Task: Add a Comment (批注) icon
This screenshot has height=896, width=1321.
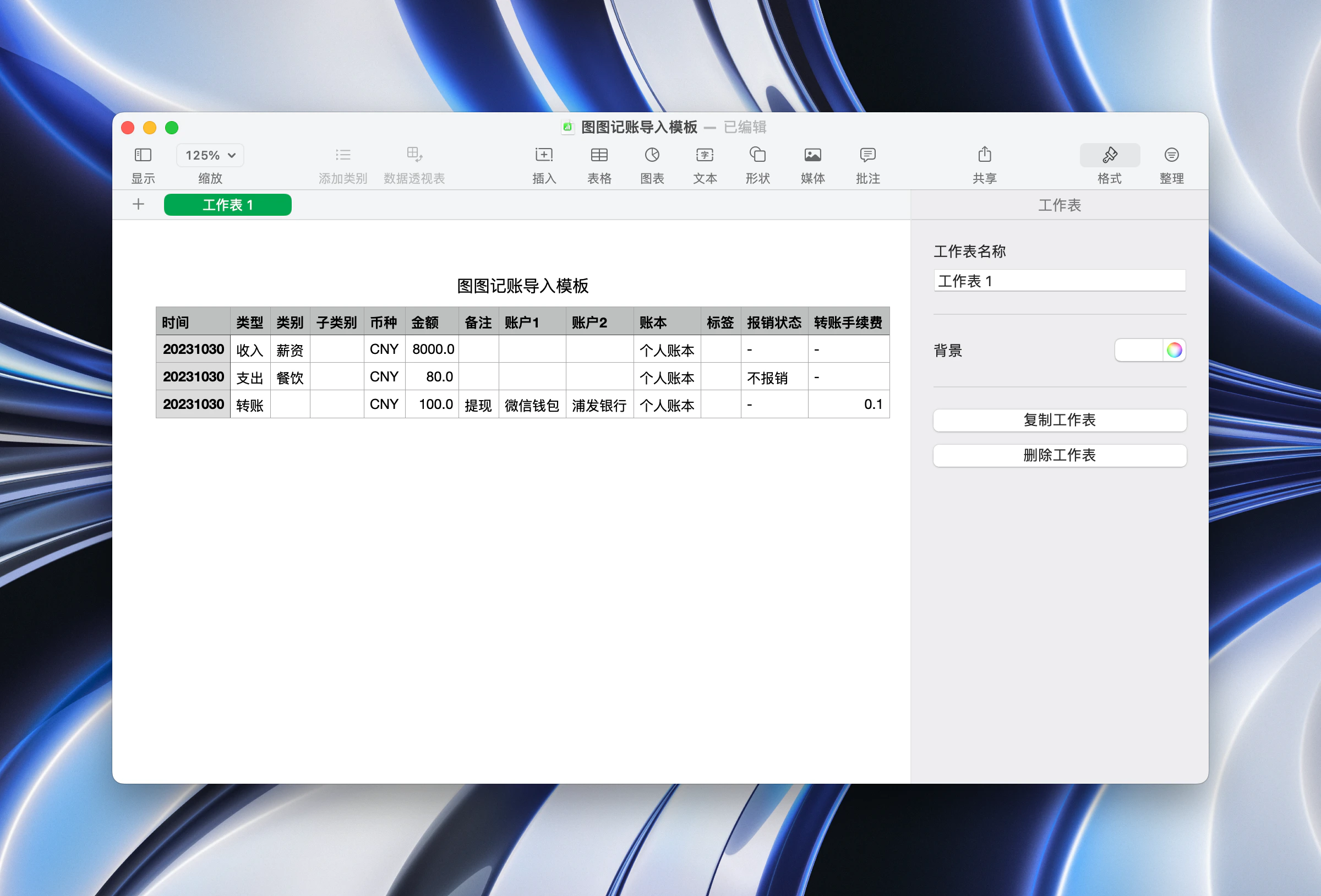Action: [867, 155]
